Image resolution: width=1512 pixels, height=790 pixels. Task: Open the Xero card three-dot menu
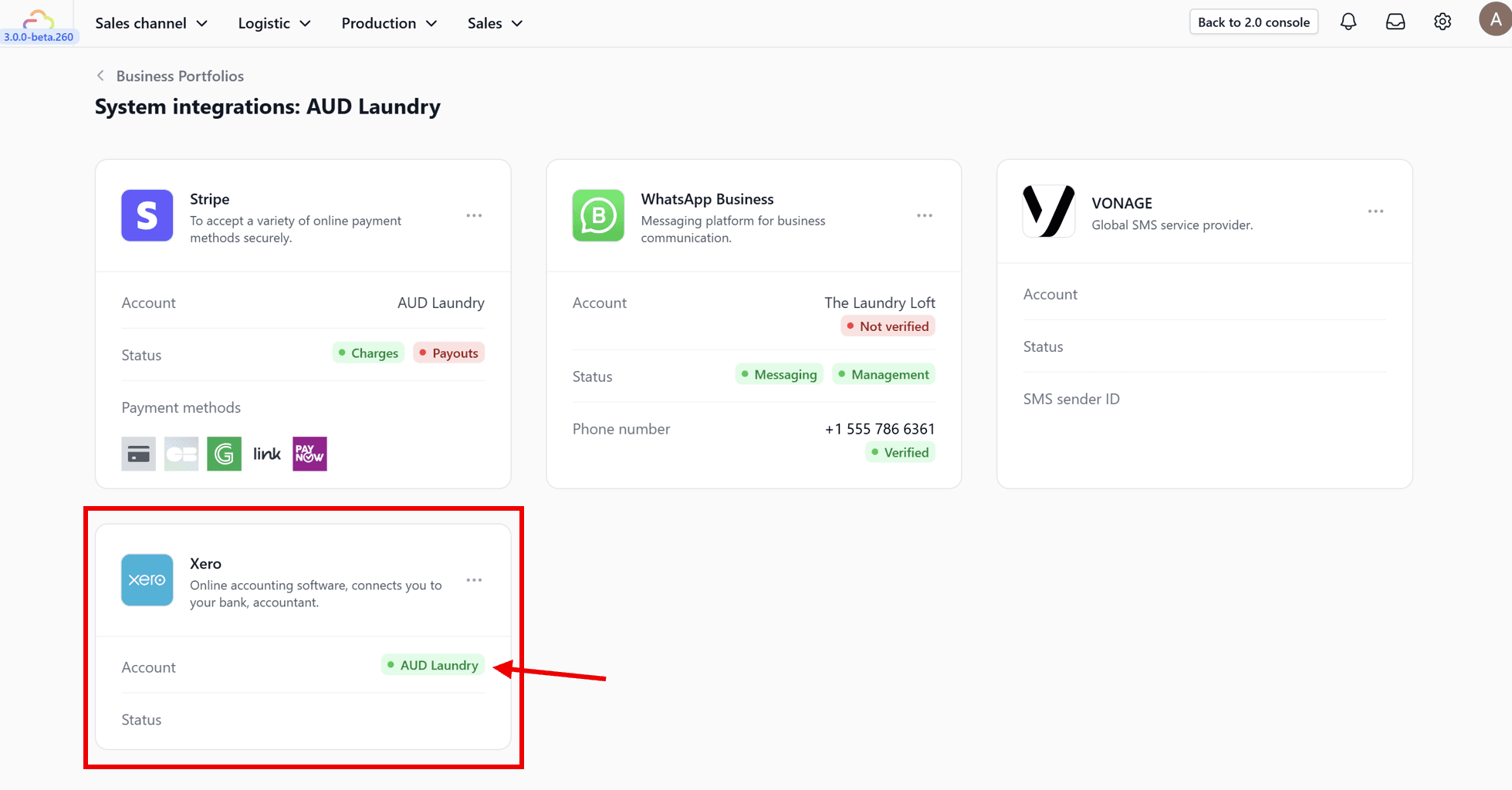(x=474, y=579)
